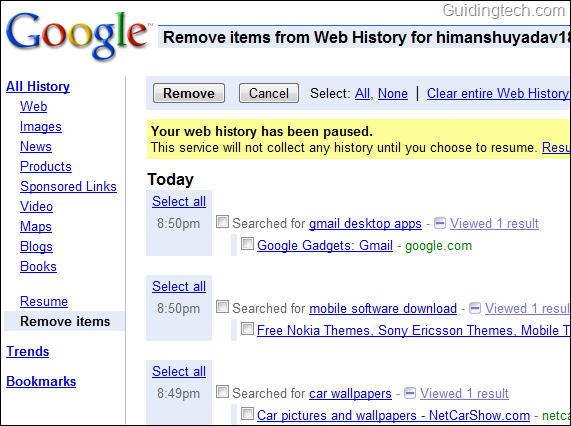
Task: Resume web history from sidebar
Action: click(44, 301)
